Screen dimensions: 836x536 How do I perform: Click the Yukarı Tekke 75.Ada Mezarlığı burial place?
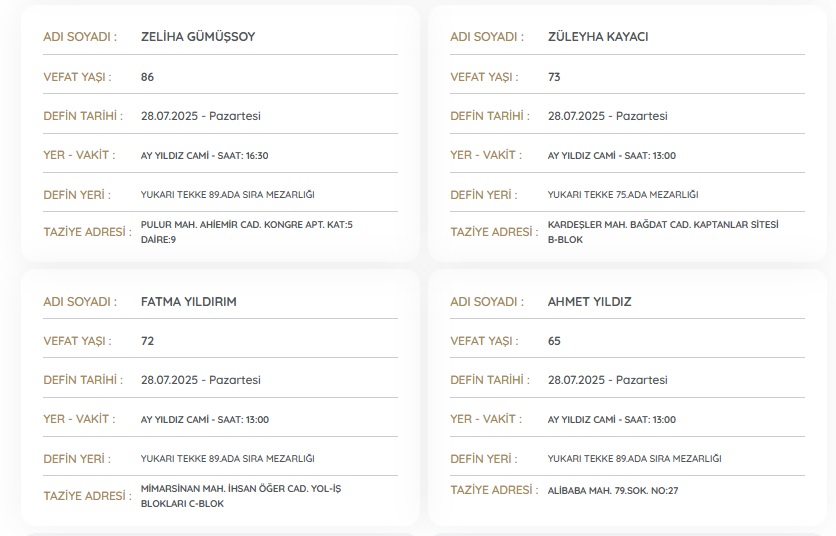click(622, 194)
